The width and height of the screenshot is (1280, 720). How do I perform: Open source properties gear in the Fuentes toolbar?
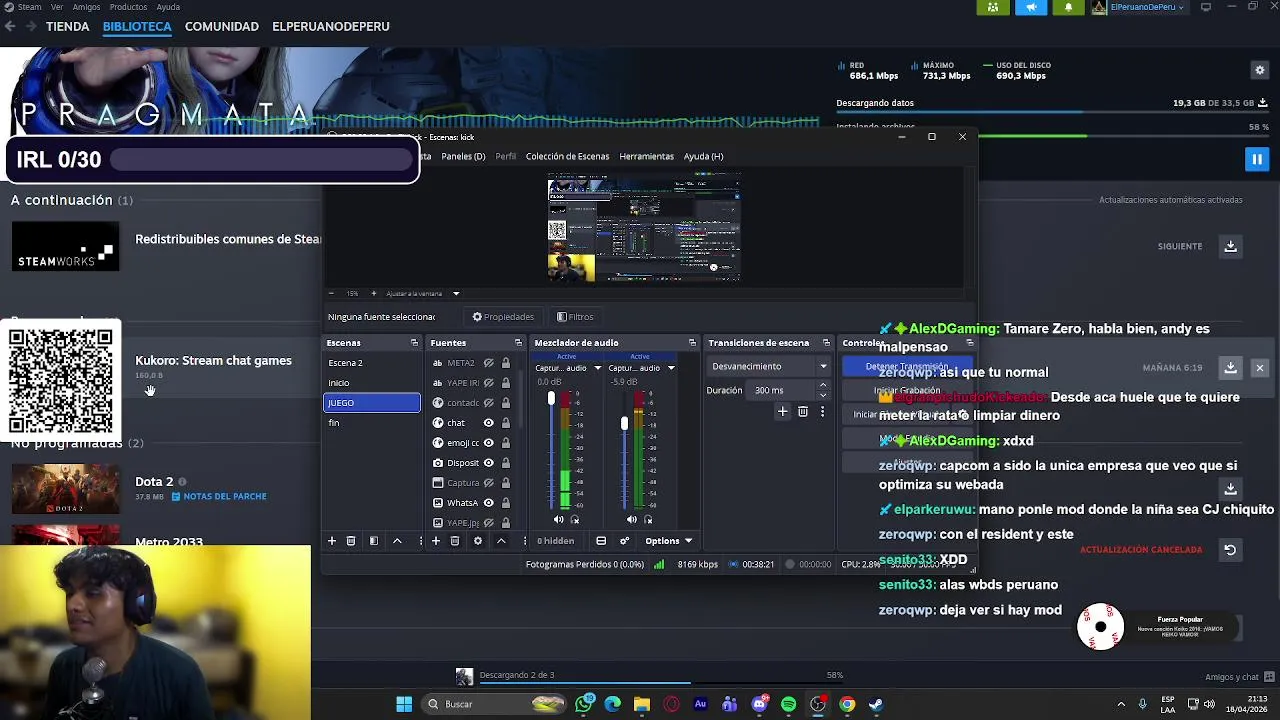478,541
